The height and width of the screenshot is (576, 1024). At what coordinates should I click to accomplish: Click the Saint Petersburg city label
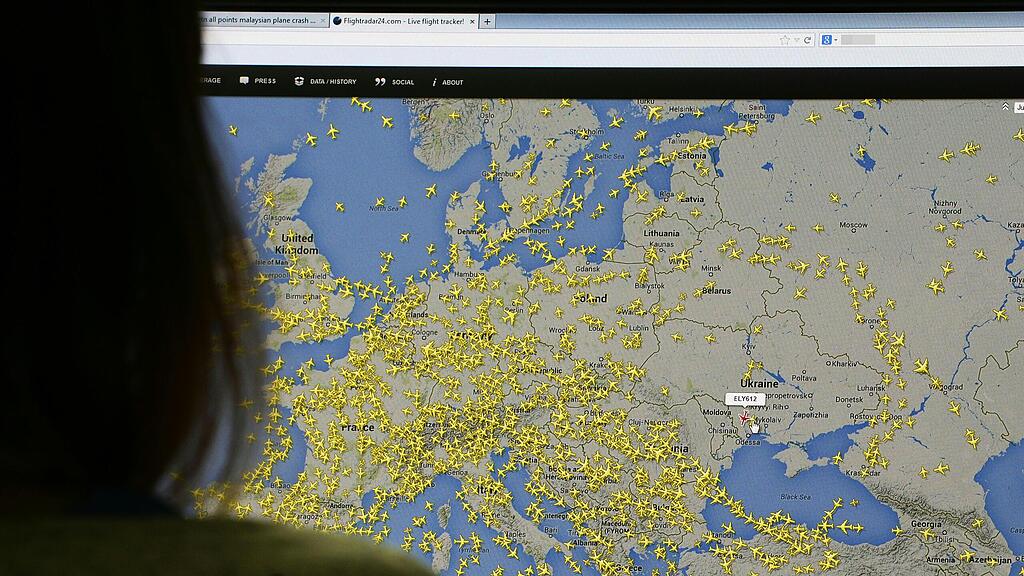click(x=758, y=112)
